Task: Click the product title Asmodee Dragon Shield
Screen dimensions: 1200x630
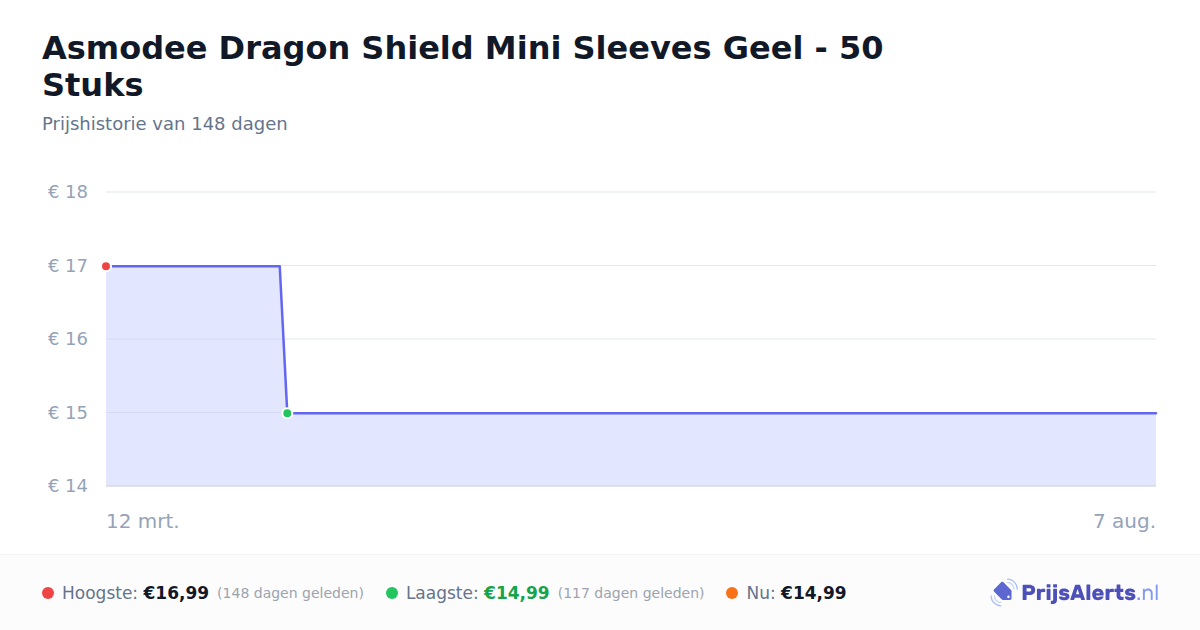Action: pos(463,66)
